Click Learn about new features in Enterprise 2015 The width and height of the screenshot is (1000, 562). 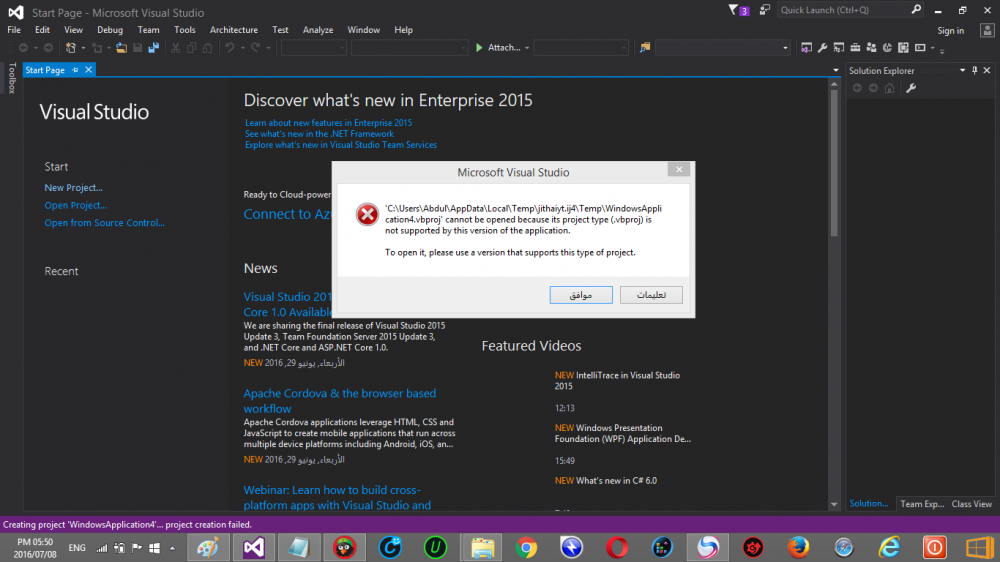(328, 122)
